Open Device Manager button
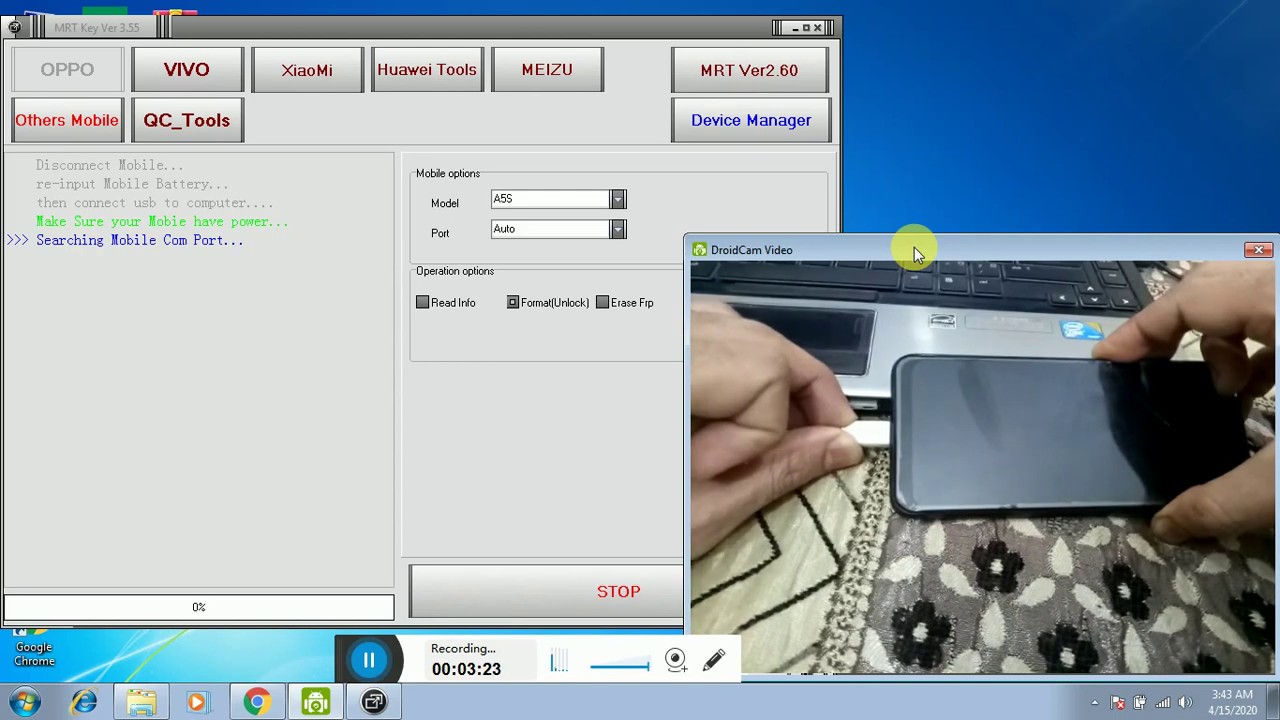1280x720 pixels. coord(750,120)
